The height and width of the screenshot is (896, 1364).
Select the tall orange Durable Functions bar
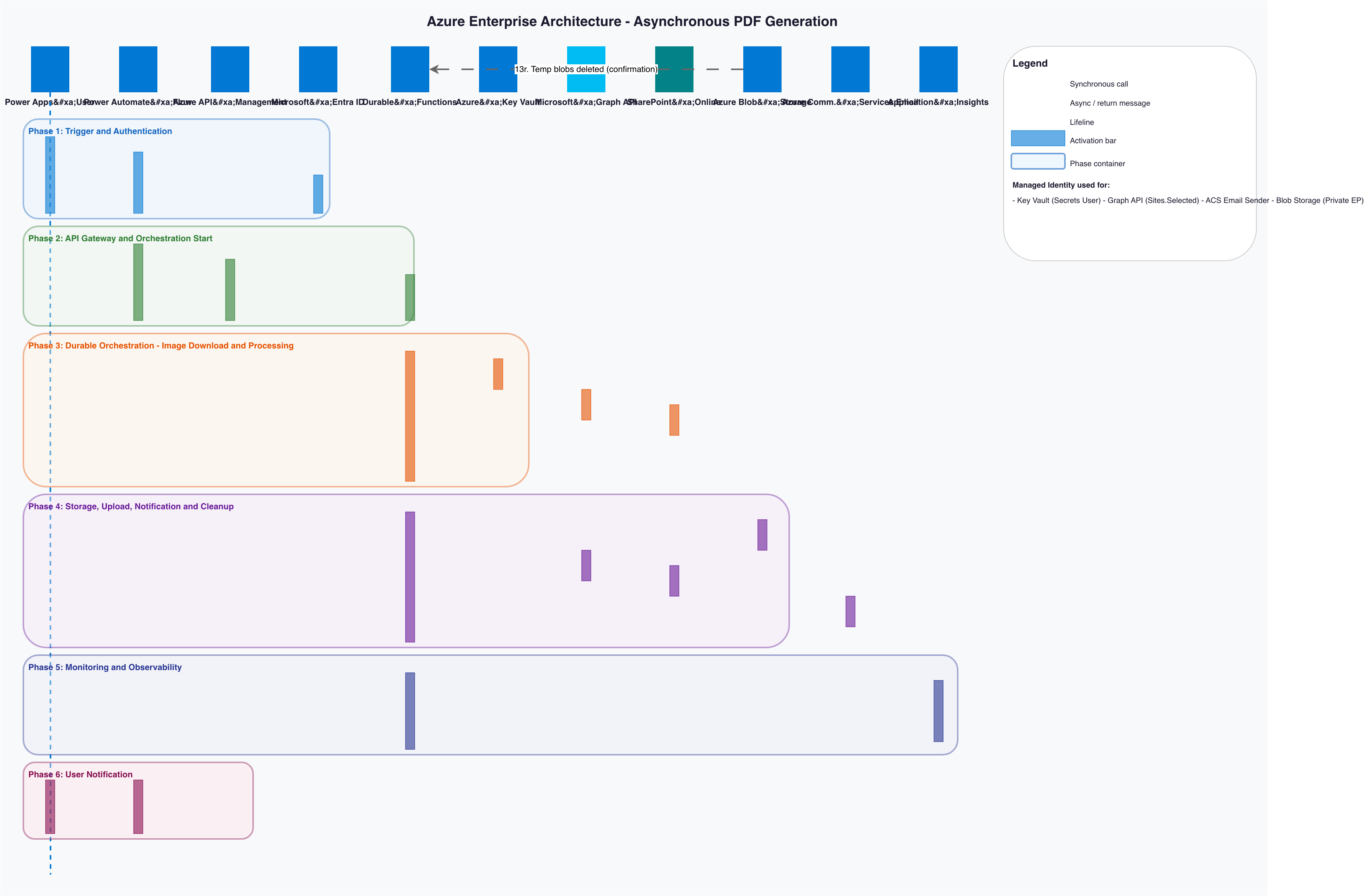tap(410, 416)
